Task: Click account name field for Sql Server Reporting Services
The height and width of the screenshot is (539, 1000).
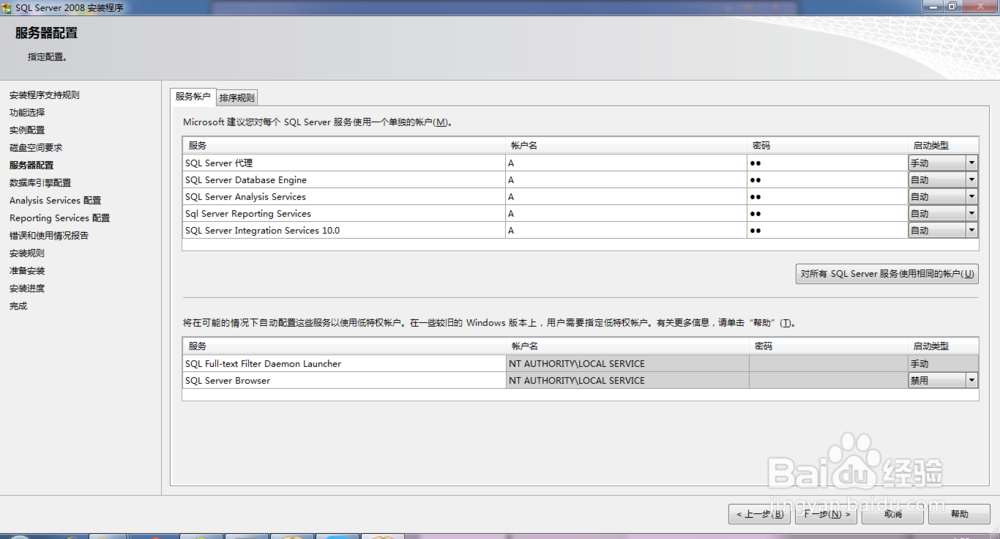Action: [x=626, y=214]
